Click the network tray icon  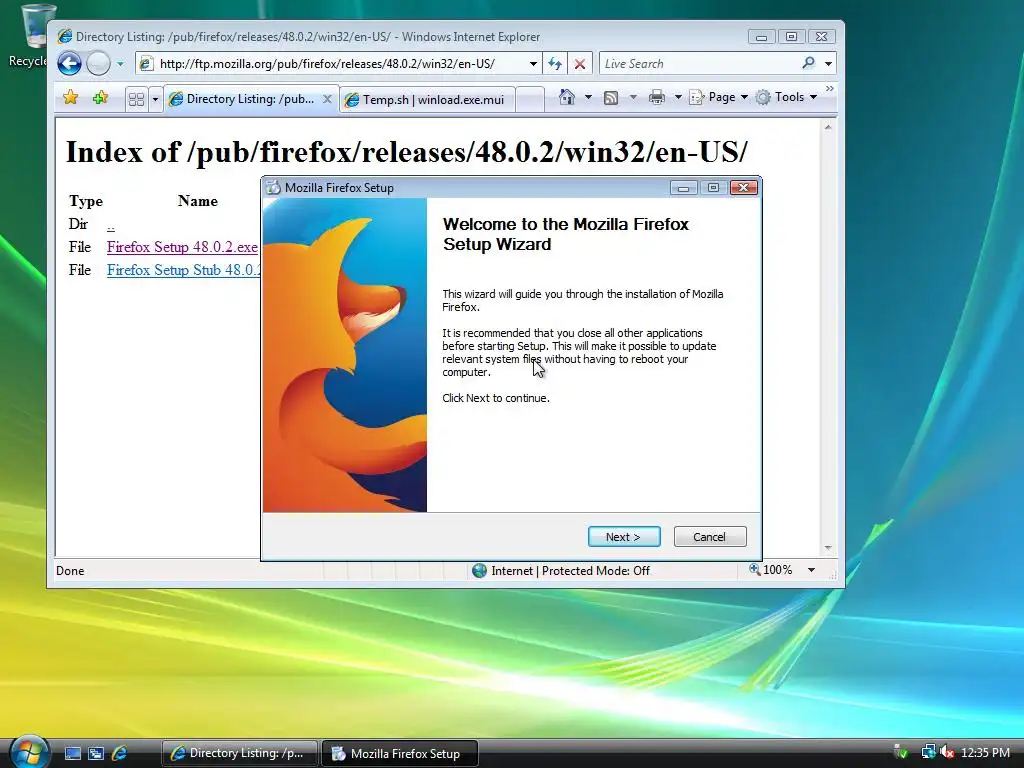click(x=927, y=753)
